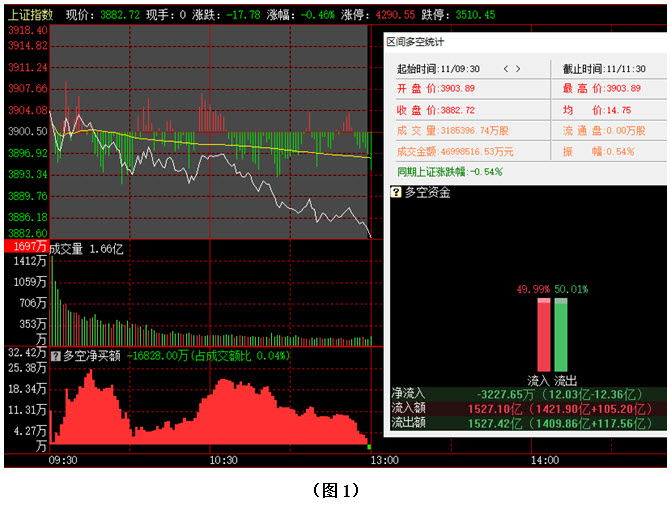
Task: Click the red 流入 inflow bar
Action: [544, 335]
